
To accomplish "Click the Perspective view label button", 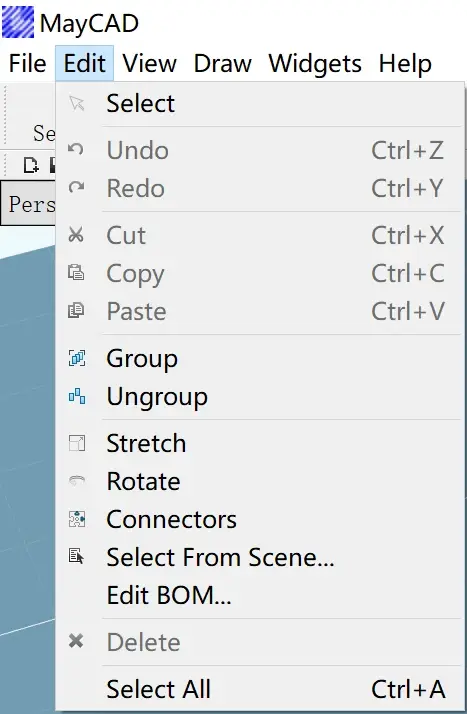I will click(28, 204).
